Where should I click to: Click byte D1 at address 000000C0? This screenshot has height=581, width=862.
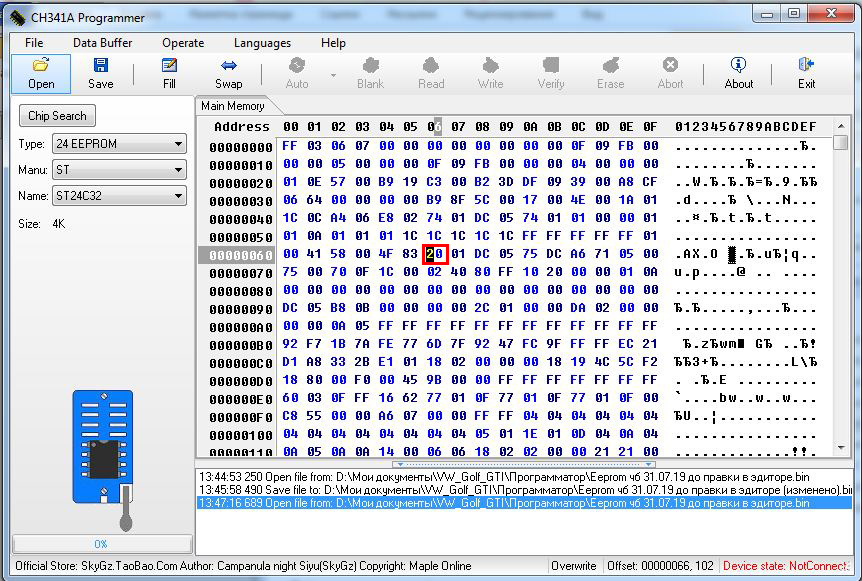pyautogui.click(x=290, y=362)
